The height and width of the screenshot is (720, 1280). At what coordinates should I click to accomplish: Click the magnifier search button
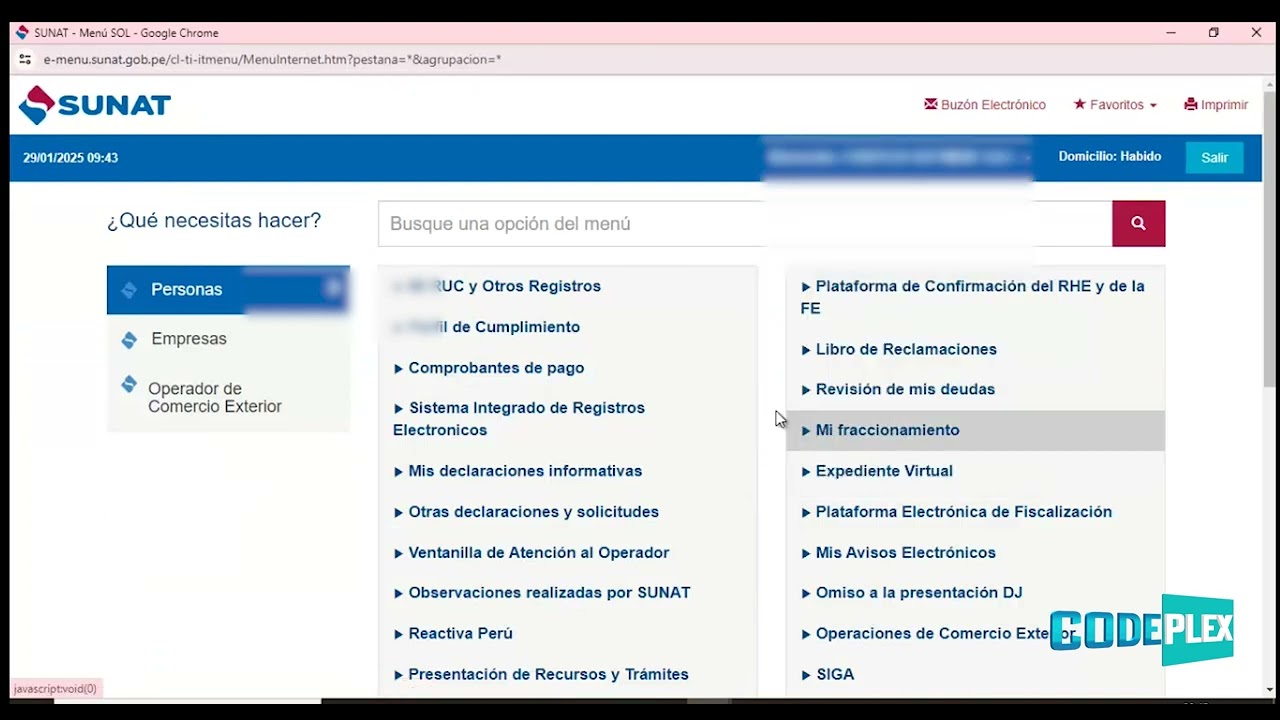coord(1138,224)
